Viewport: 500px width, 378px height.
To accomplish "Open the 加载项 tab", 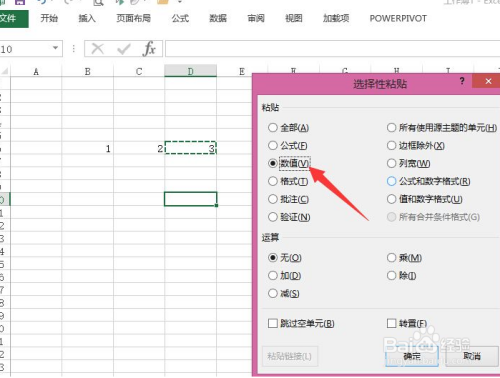I will pyautogui.click(x=336, y=18).
